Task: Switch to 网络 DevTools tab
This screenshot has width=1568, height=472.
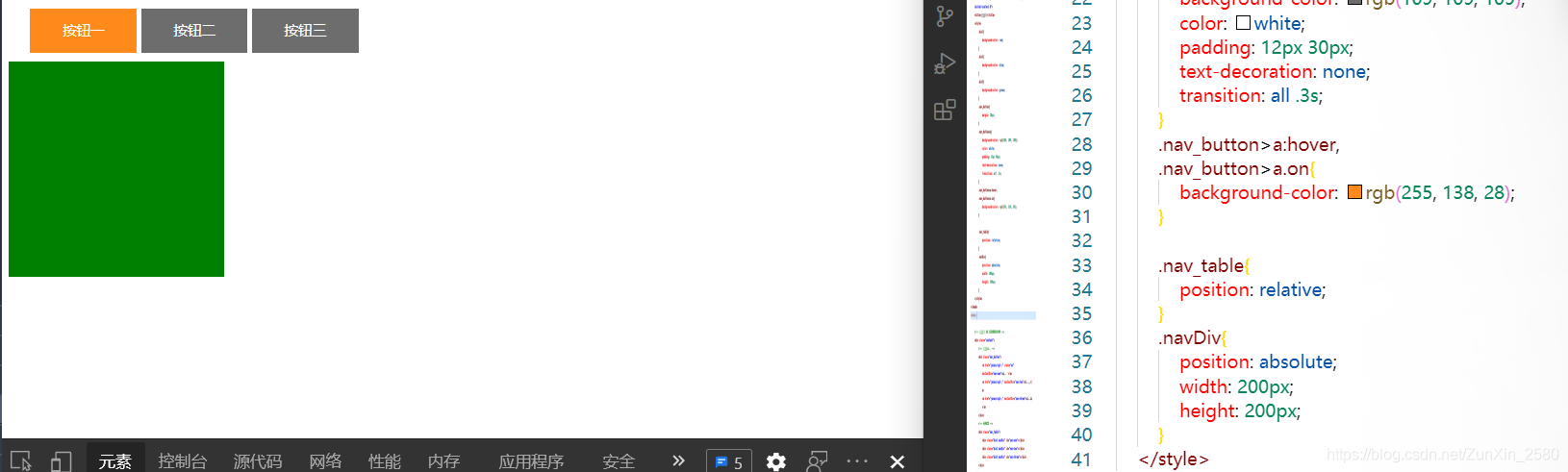Action: click(x=326, y=461)
